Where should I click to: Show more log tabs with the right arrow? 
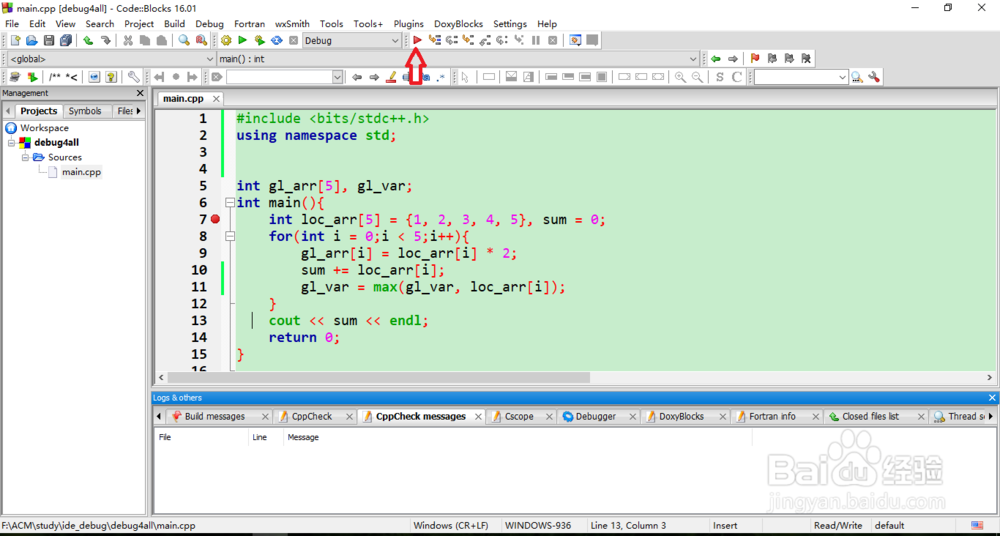pos(990,417)
